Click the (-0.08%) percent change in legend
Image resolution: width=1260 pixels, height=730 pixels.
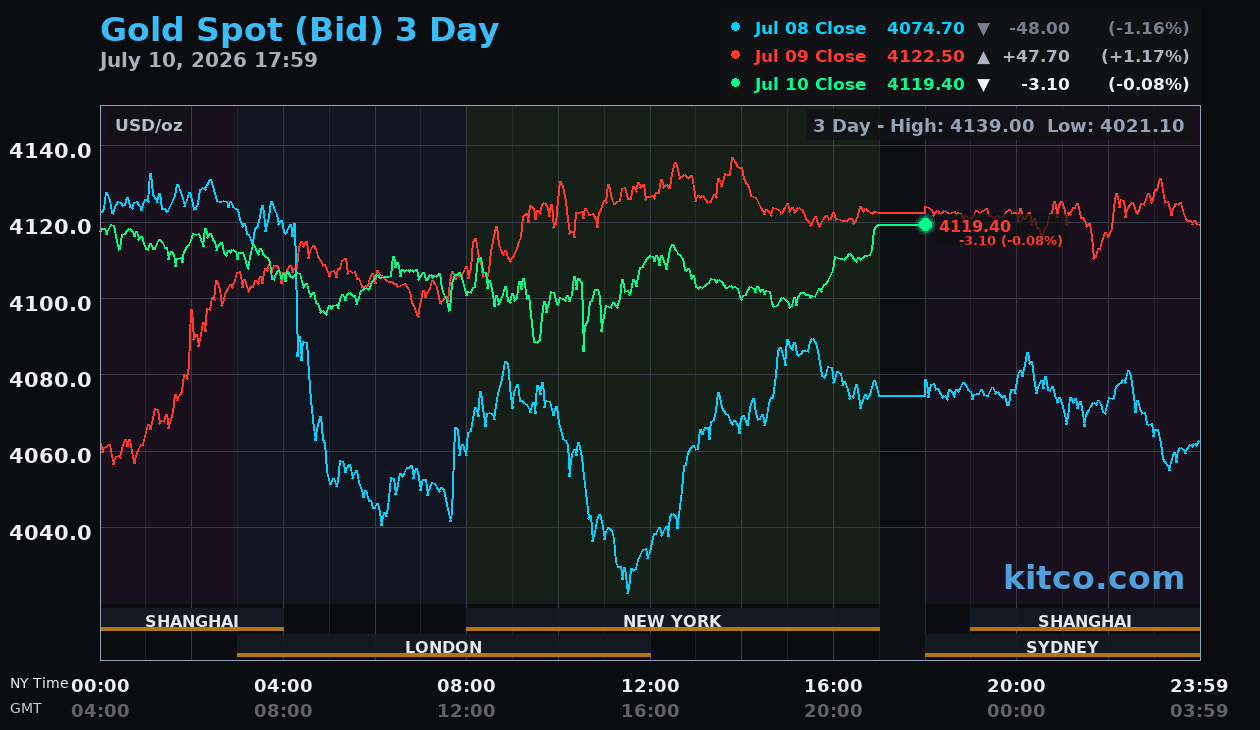pyautogui.click(x=1148, y=85)
